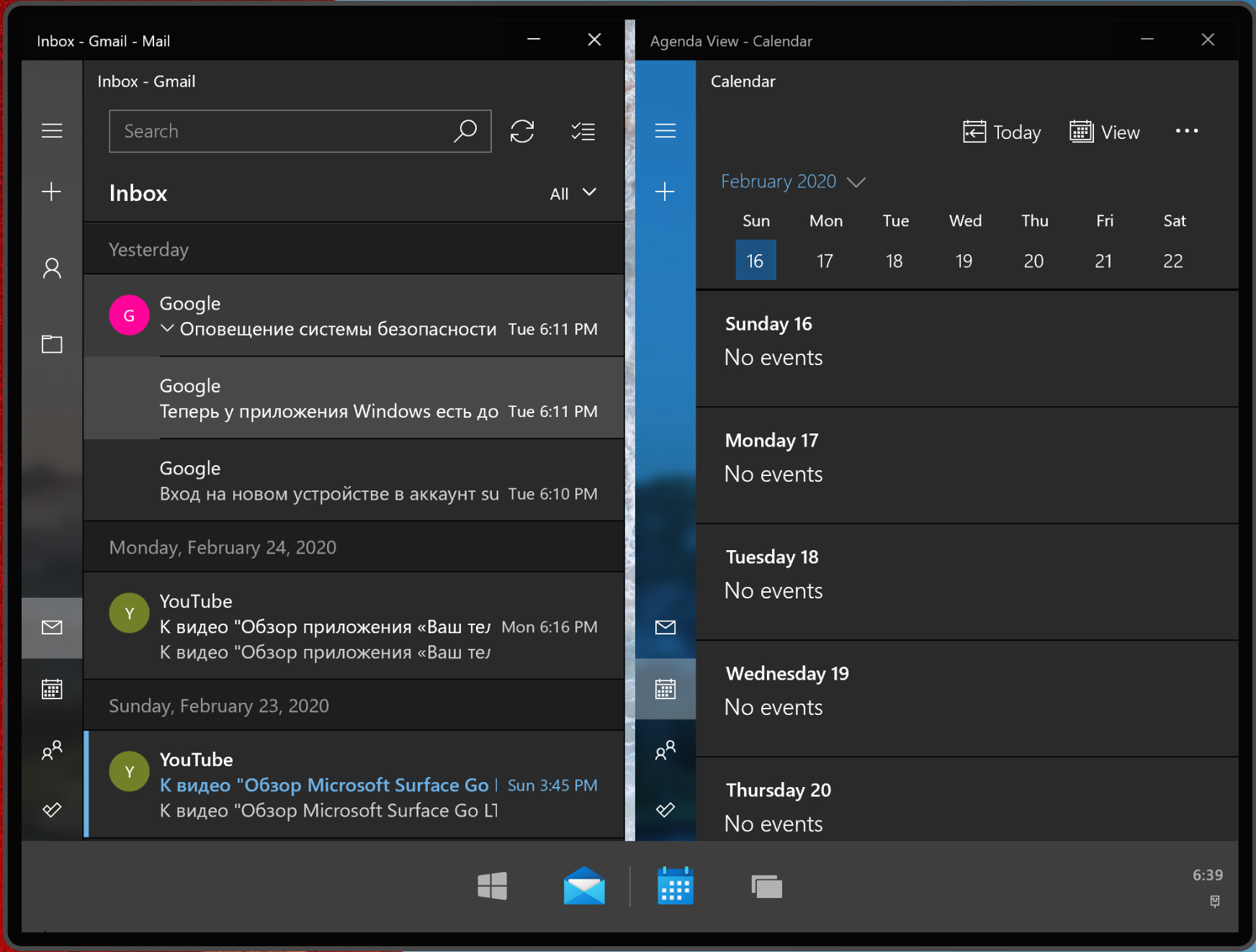Open To Do from Mail sidebar
Screen dimensions: 1256x952
[52, 809]
